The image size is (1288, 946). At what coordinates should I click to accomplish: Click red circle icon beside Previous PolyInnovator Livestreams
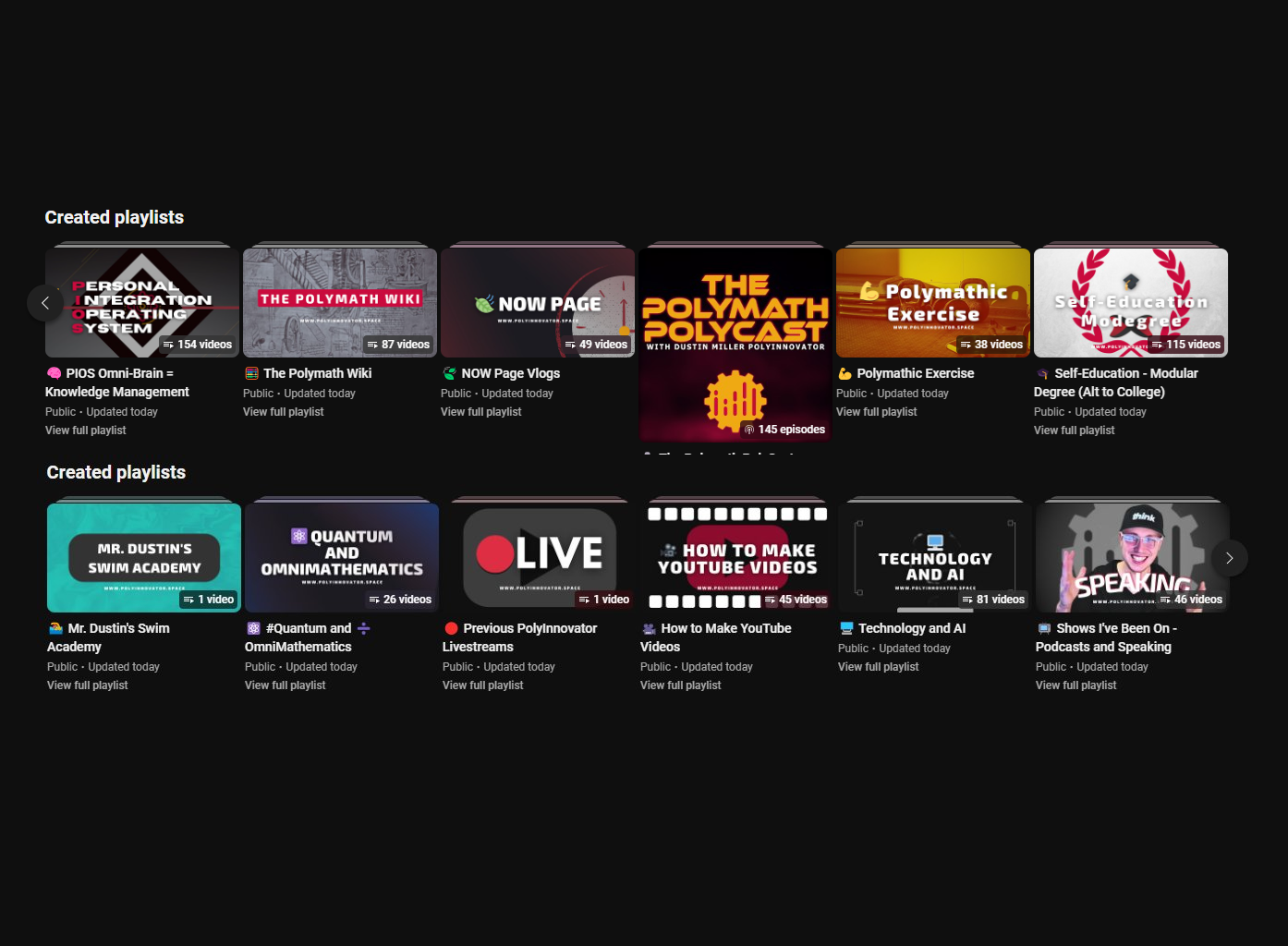click(451, 628)
